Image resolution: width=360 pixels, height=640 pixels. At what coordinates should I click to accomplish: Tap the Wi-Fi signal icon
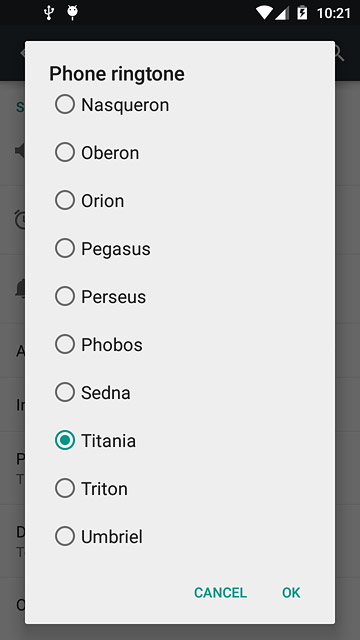tap(264, 13)
